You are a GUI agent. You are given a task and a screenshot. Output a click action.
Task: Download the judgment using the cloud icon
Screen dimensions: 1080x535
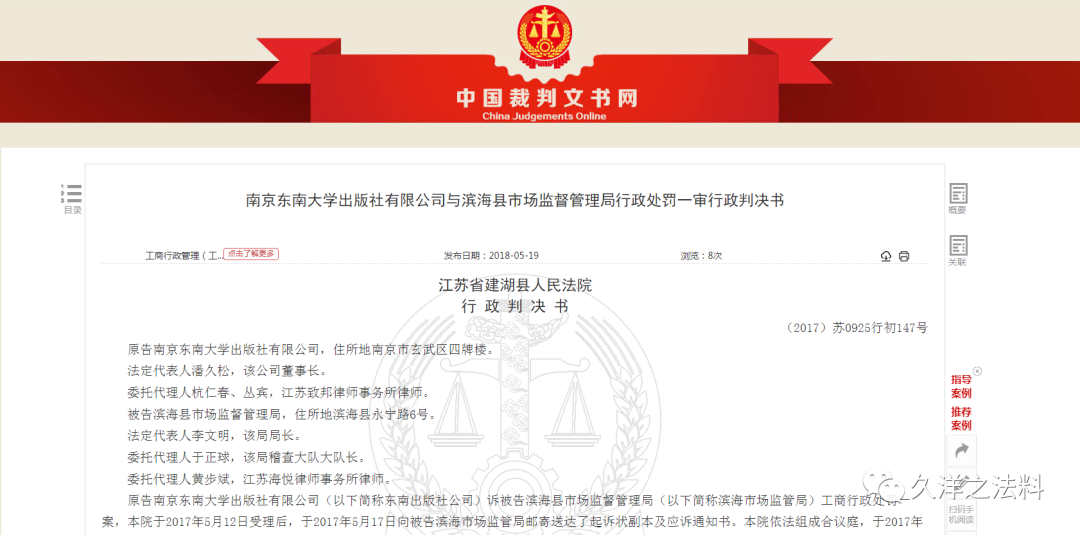886,256
